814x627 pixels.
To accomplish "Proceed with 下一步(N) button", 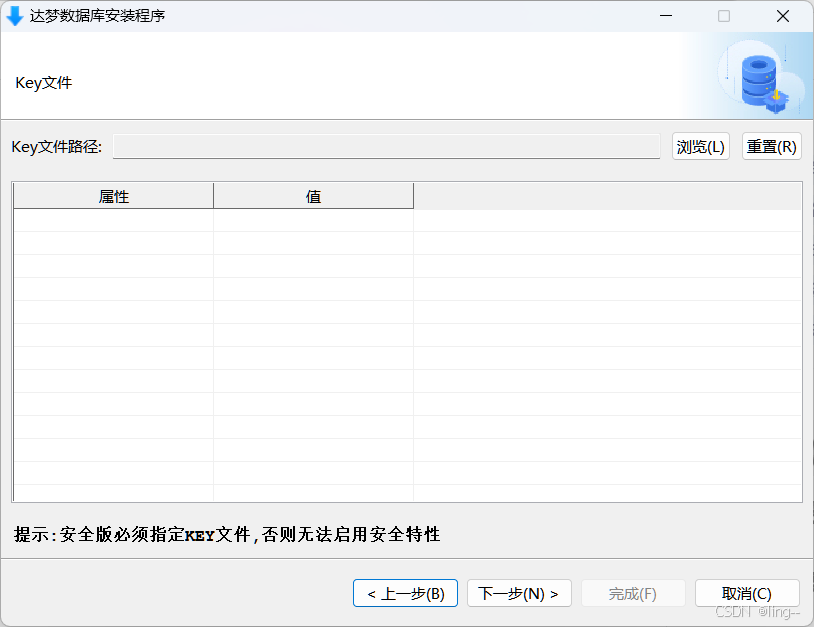I will click(x=519, y=593).
